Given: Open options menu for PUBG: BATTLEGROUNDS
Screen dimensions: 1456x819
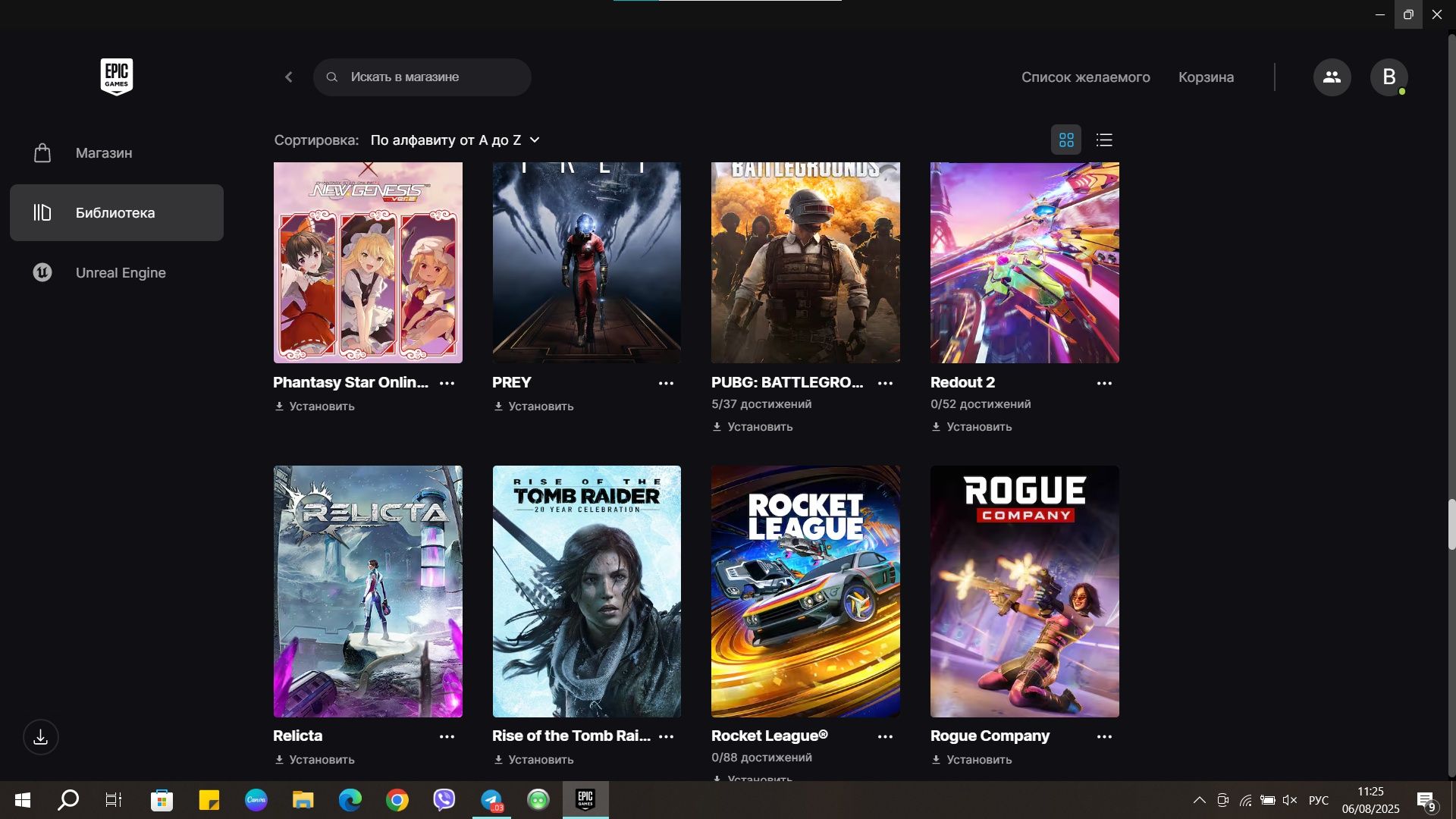Looking at the screenshot, I should click(885, 384).
